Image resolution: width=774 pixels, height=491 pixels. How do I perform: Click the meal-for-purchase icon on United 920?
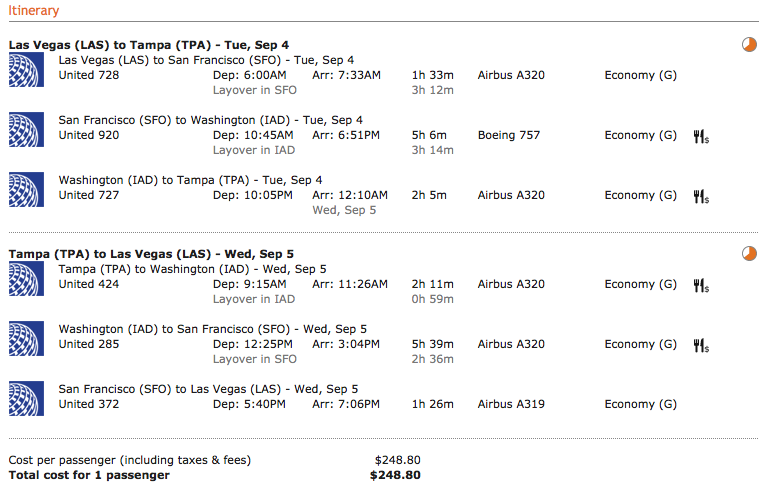tap(700, 136)
